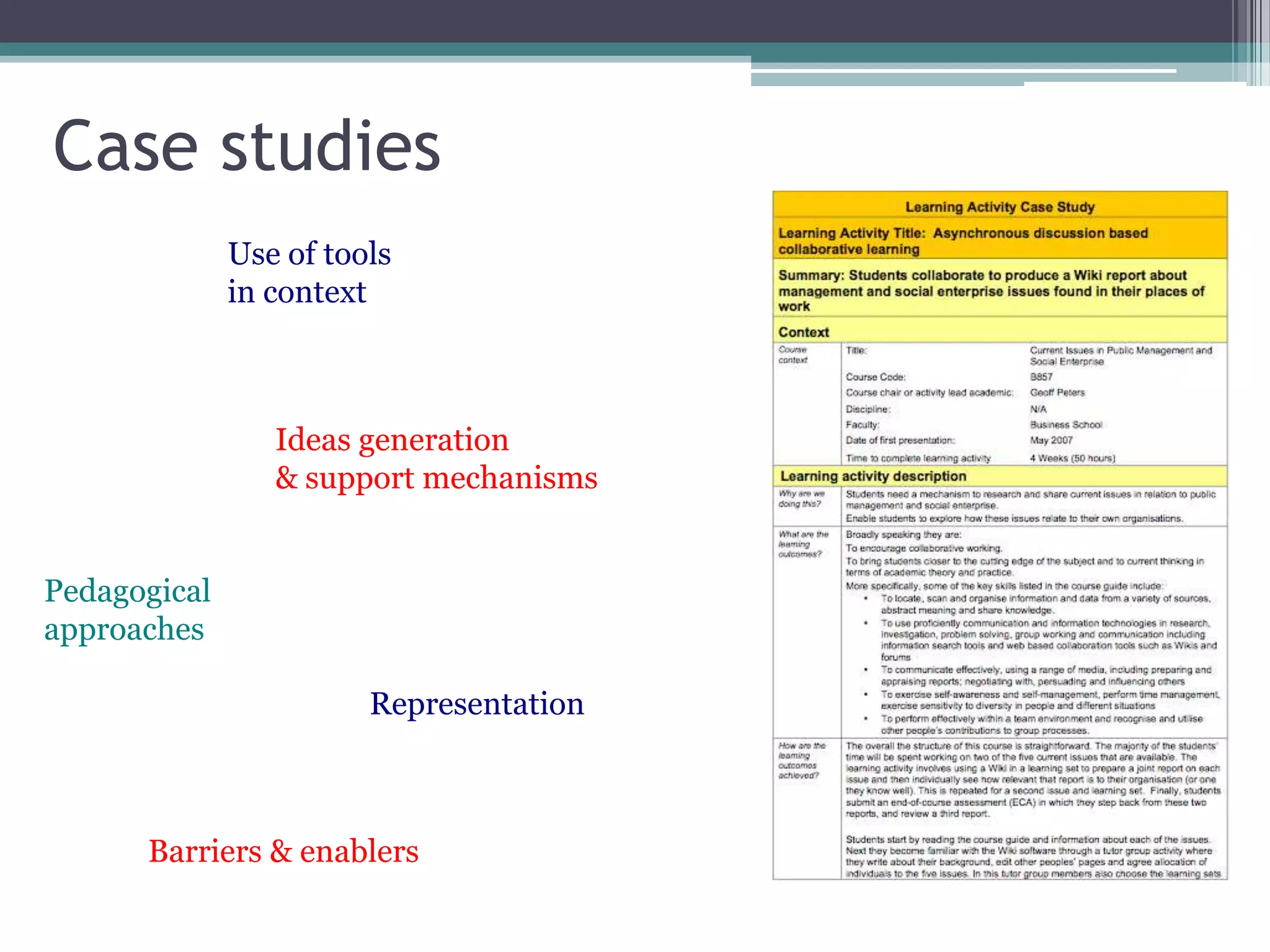Click the 'Context' section heading

(804, 332)
